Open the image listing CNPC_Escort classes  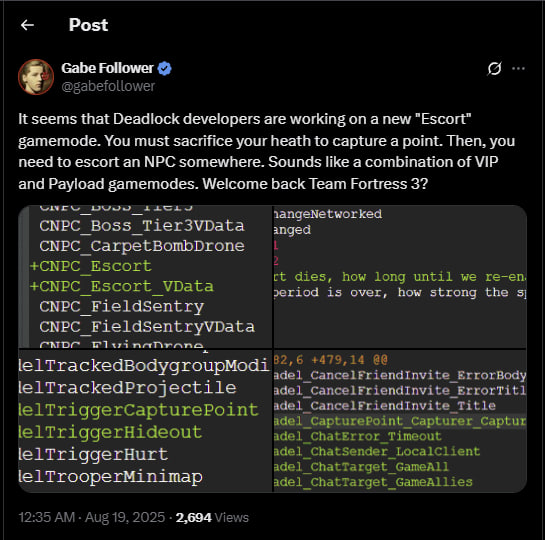(x=145, y=277)
